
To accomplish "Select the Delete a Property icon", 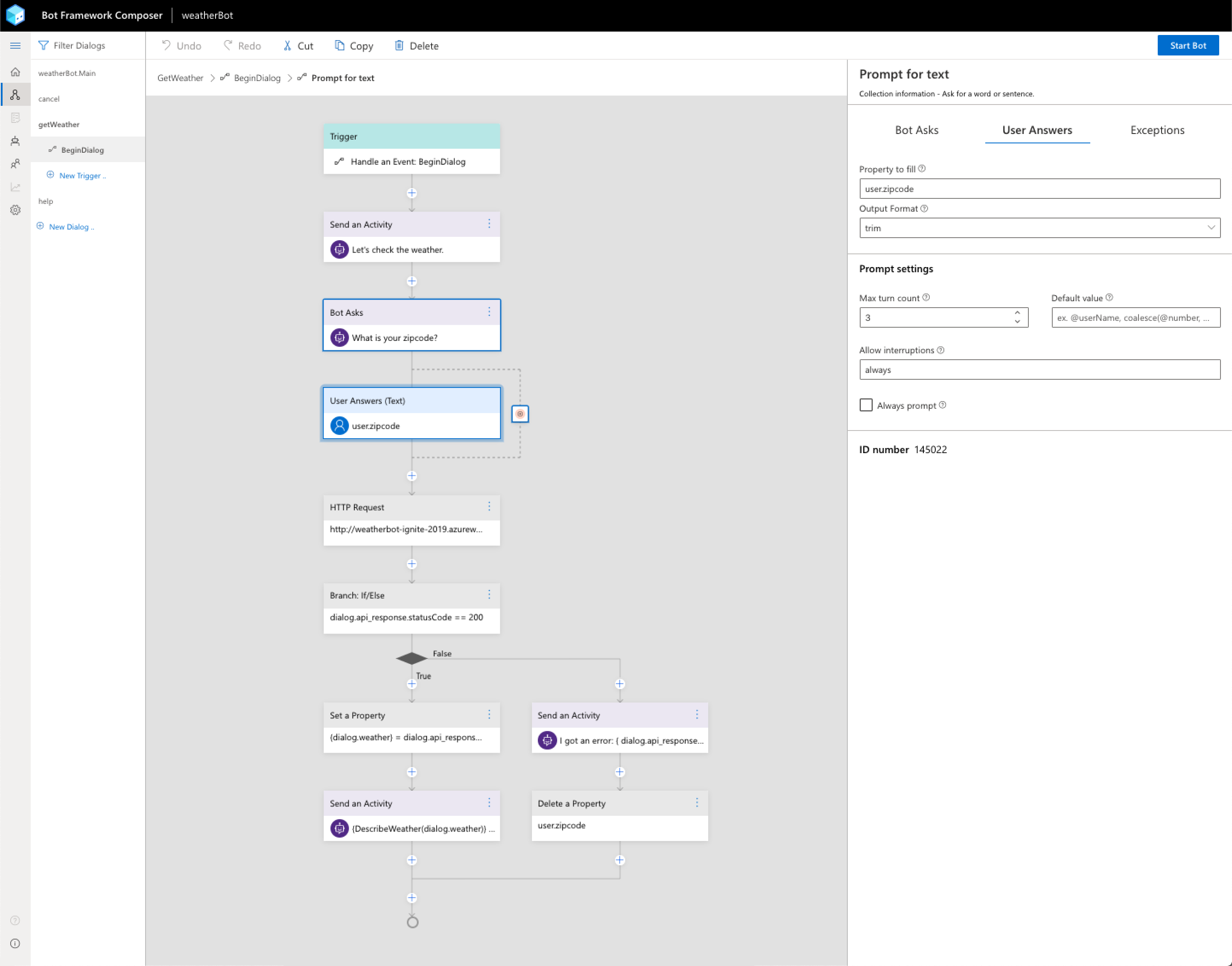I will click(x=697, y=804).
